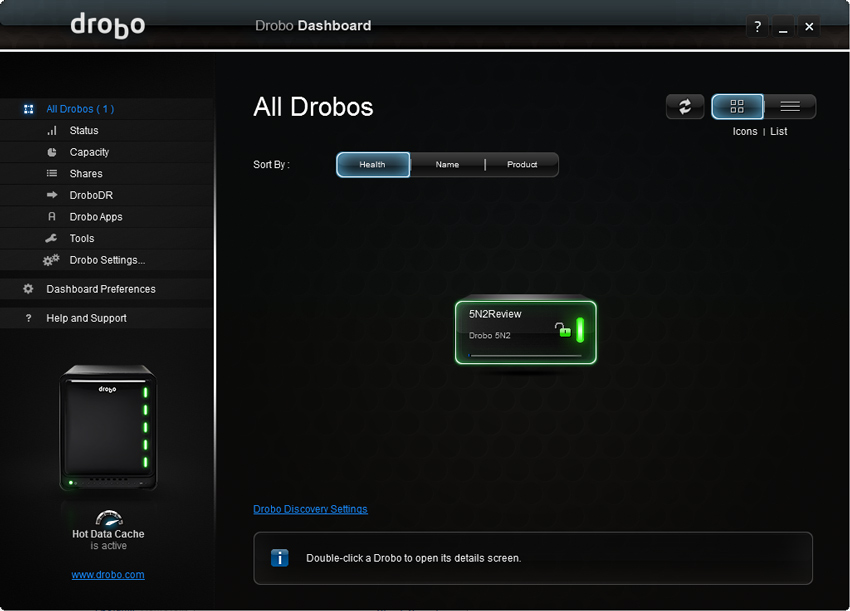Open the Capacity page
Screen dimensions: 850x611
tap(89, 152)
